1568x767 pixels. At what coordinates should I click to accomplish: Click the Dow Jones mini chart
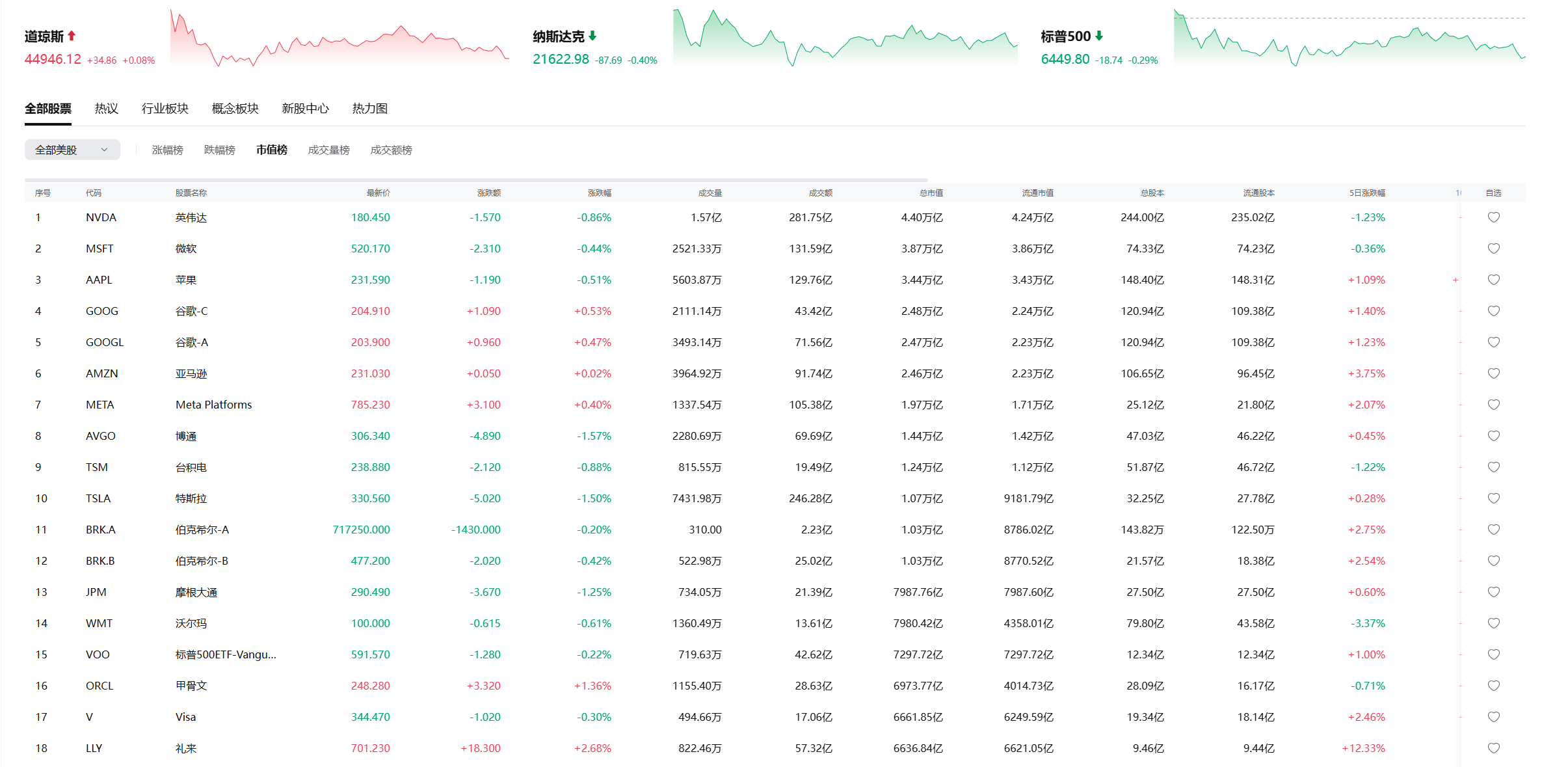(339, 37)
